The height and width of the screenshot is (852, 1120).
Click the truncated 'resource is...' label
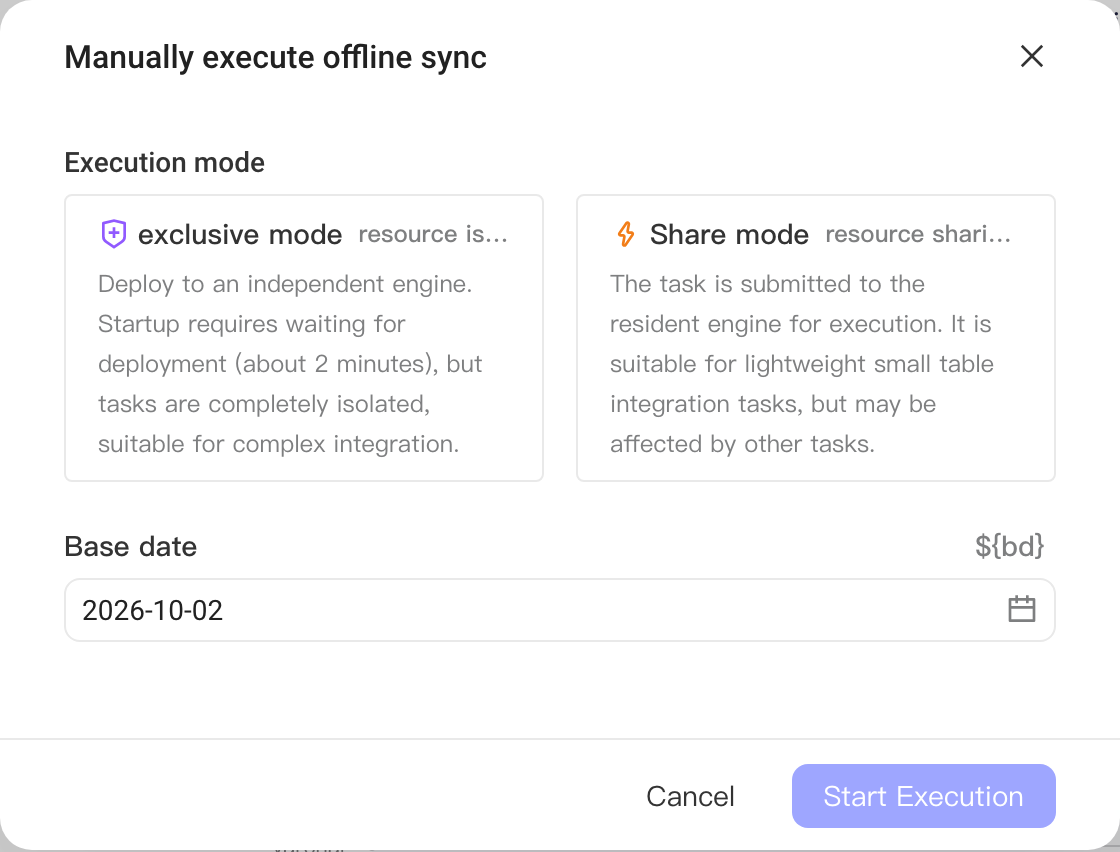[433, 234]
